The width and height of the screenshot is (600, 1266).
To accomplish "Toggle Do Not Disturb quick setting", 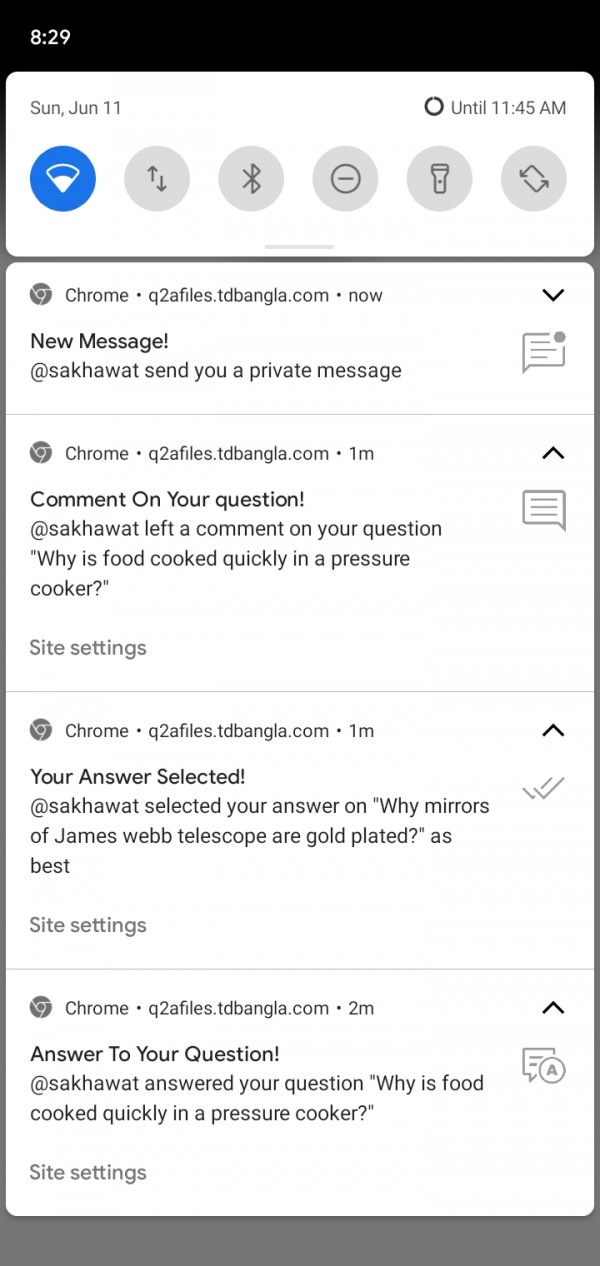I will point(345,179).
